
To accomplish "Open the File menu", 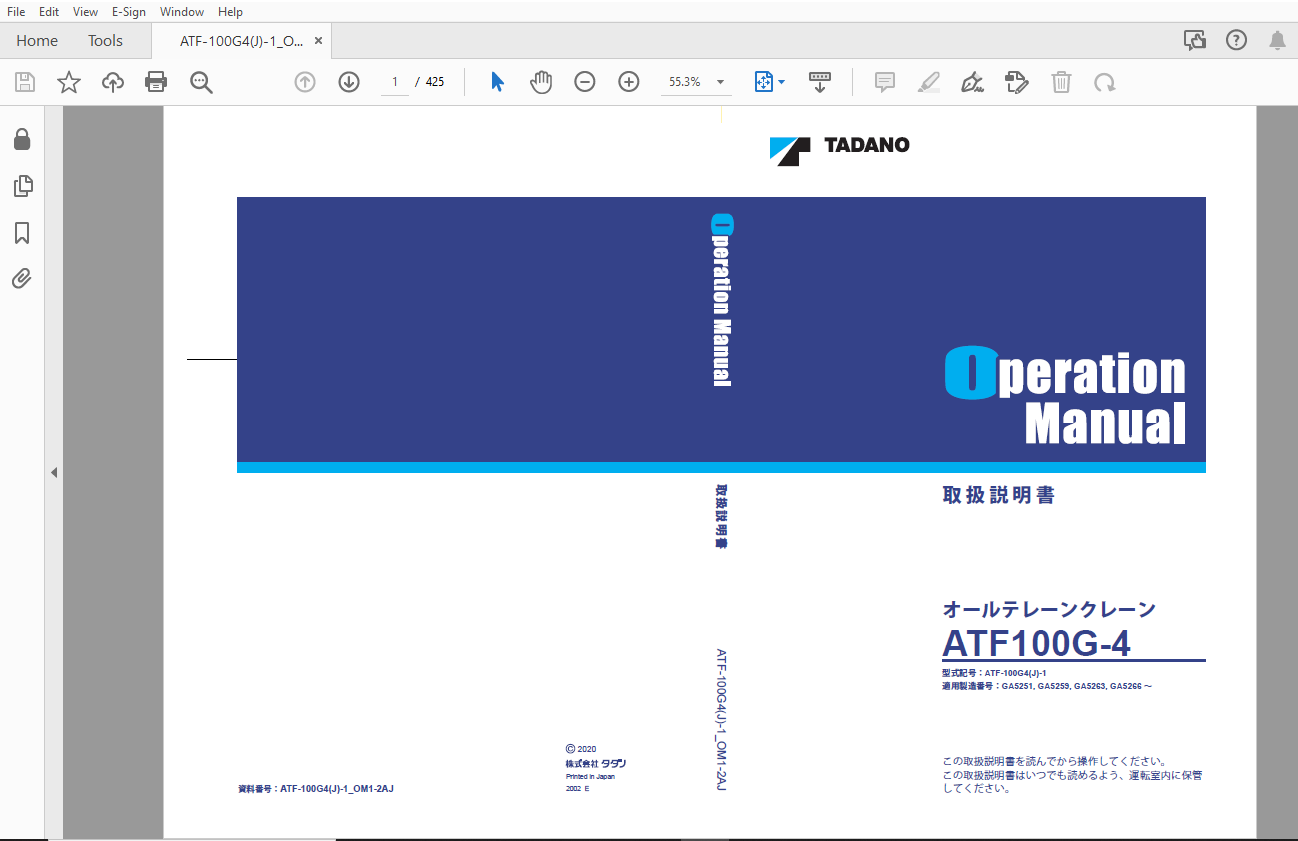I will 16,12.
